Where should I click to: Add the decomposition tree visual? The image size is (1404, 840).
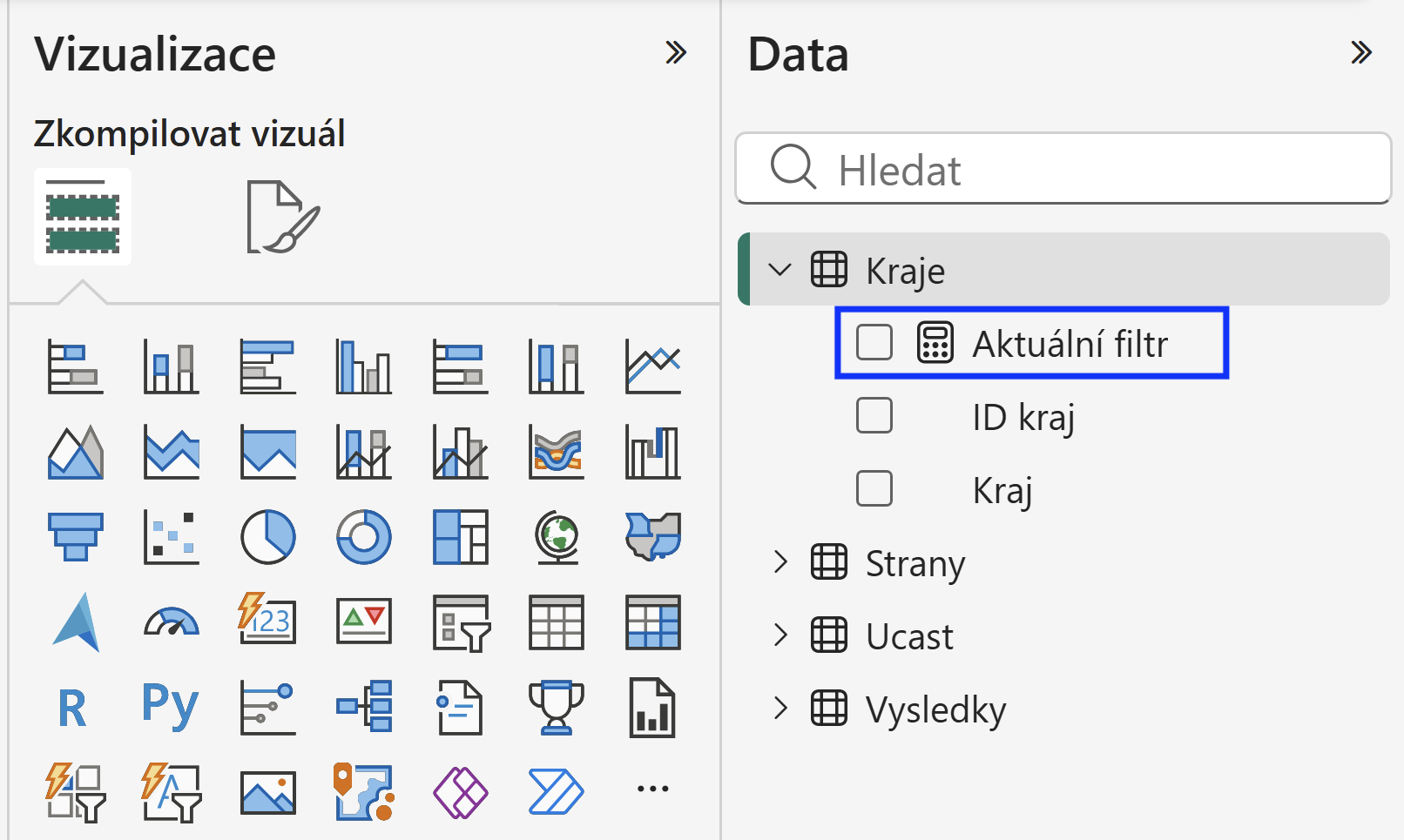[x=364, y=706]
